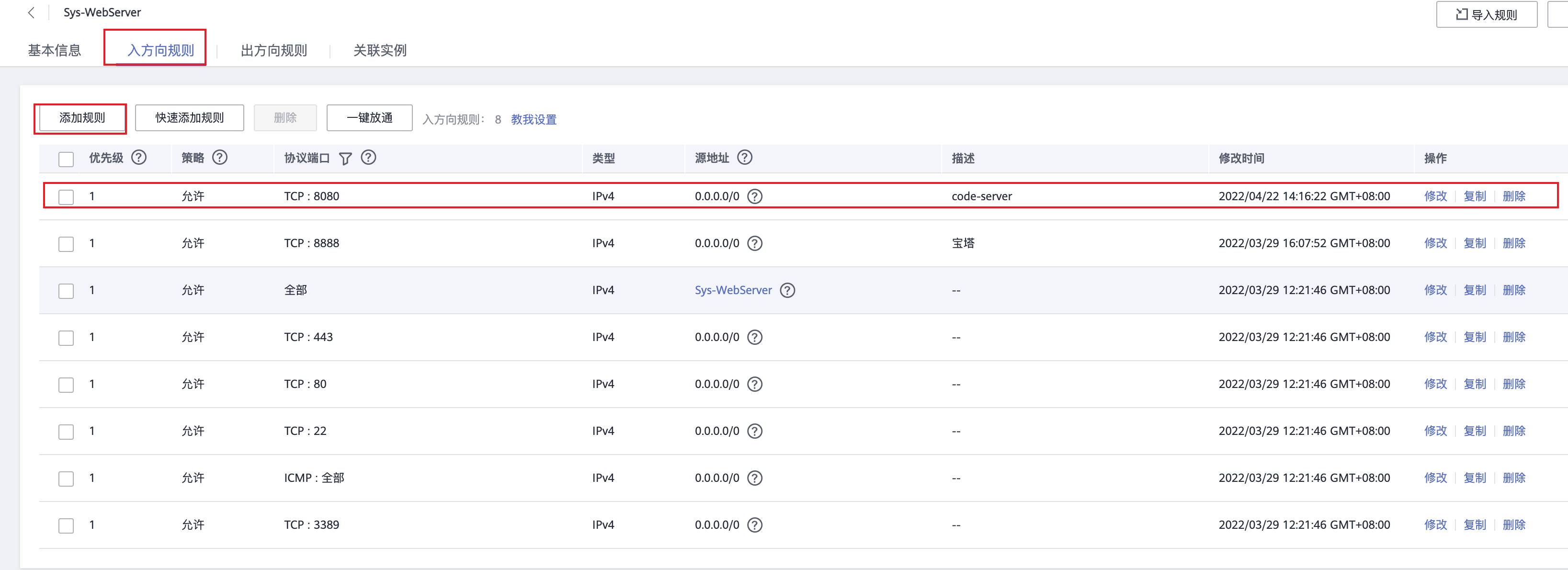
Task: Go back using the left chevron arrow
Action: (31, 13)
